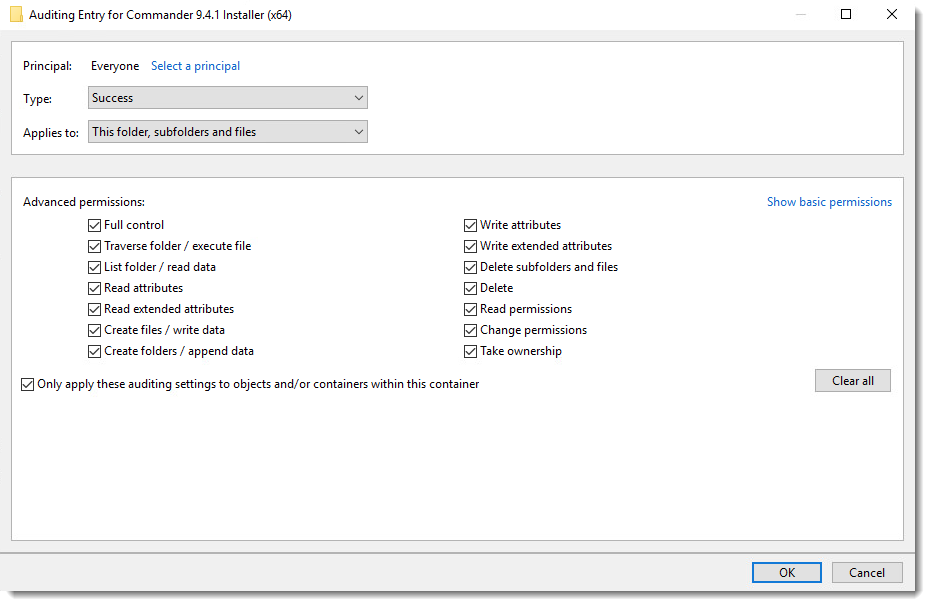Viewport: 930px width, 606px height.
Task: Disable Change permissions auditing
Action: pos(470,329)
